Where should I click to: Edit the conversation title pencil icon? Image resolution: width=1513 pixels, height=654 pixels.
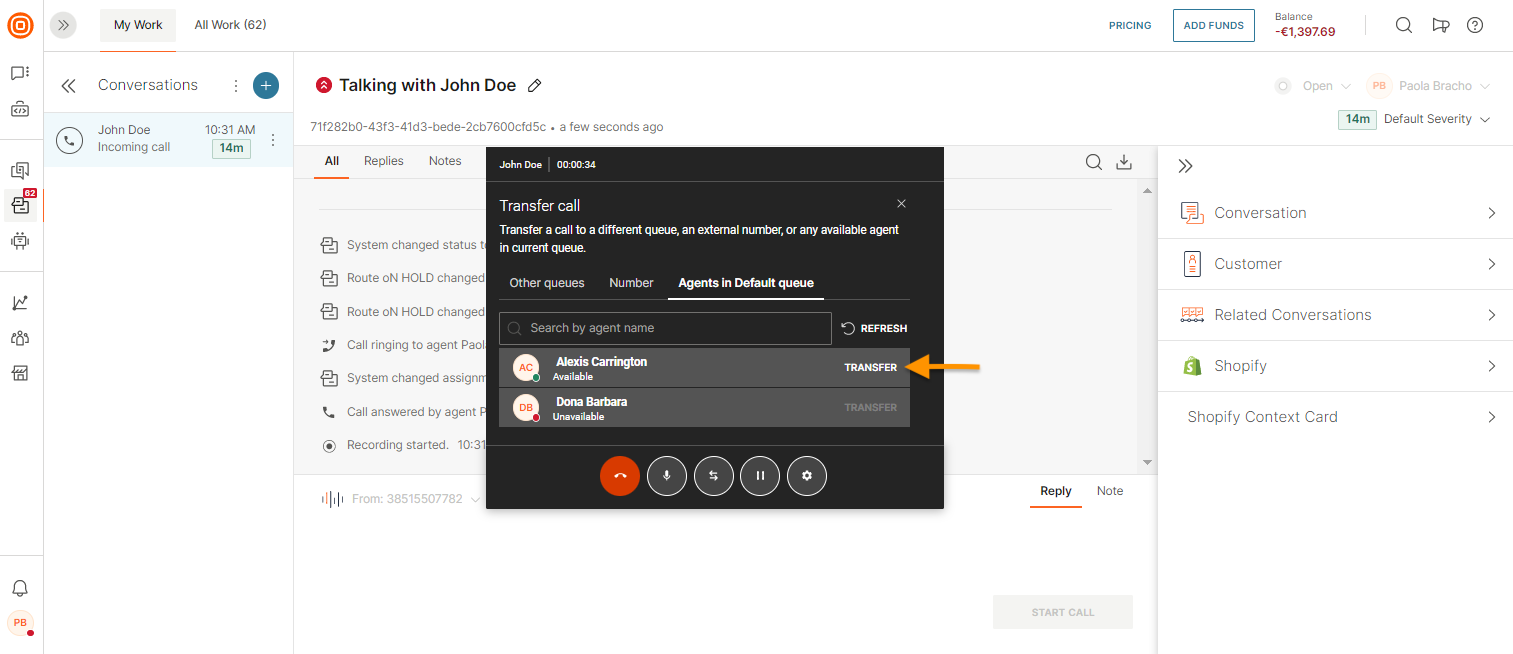click(x=535, y=86)
